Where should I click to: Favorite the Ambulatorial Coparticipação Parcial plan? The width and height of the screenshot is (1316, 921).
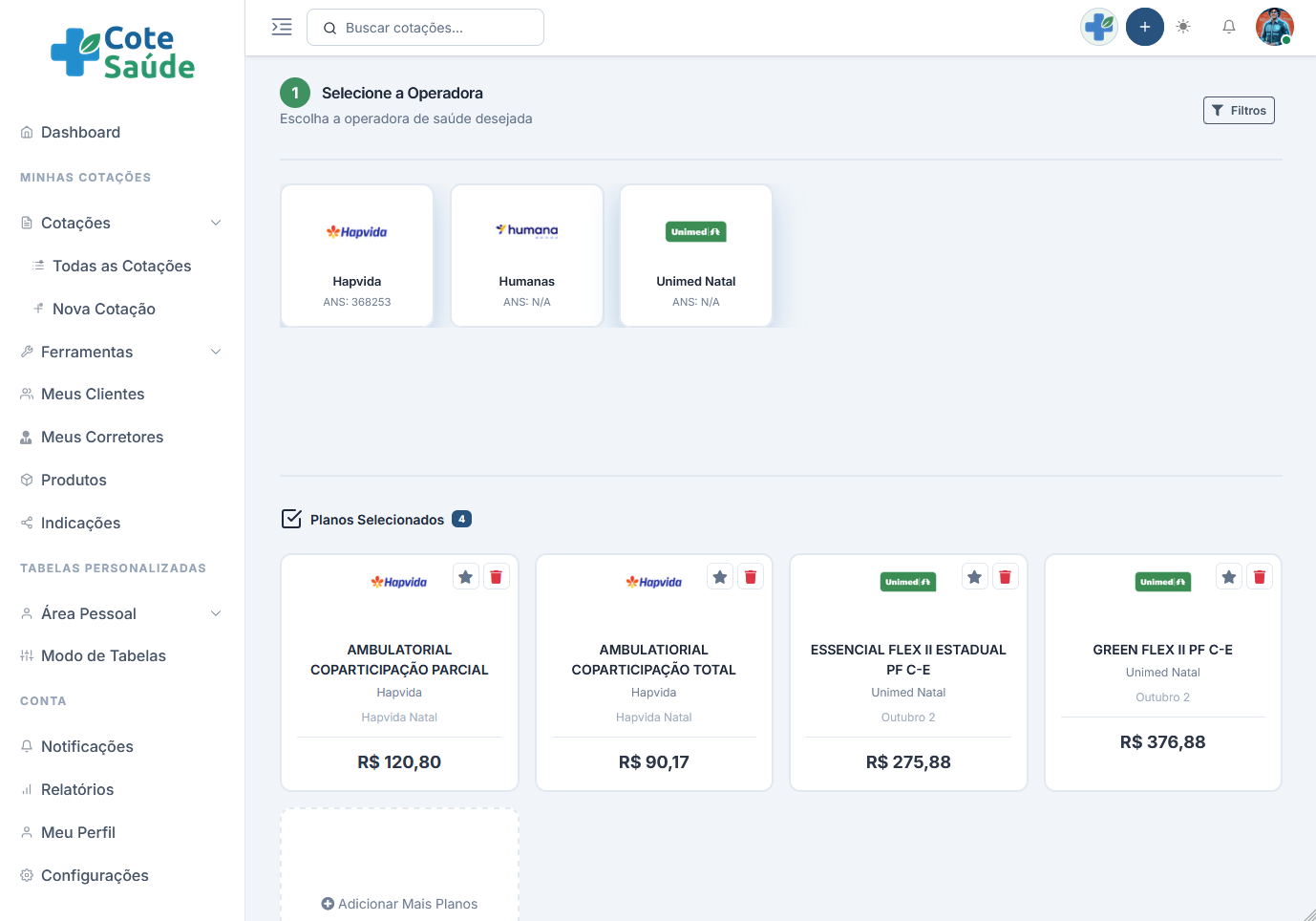click(466, 577)
